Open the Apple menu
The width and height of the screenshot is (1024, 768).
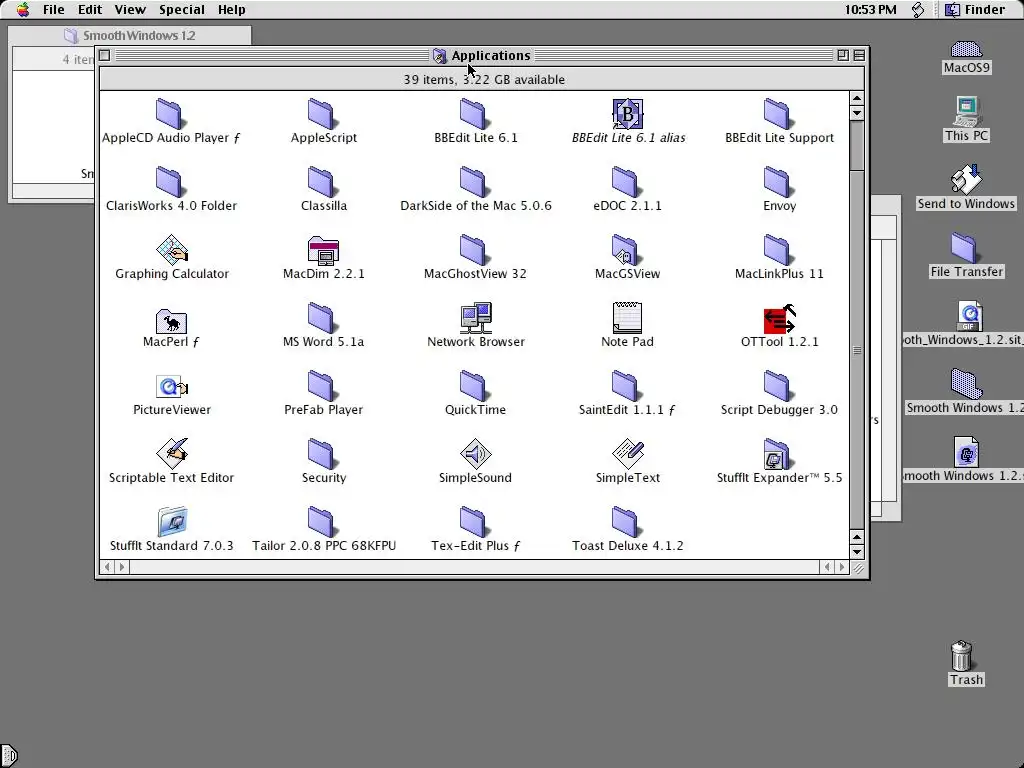[23, 9]
